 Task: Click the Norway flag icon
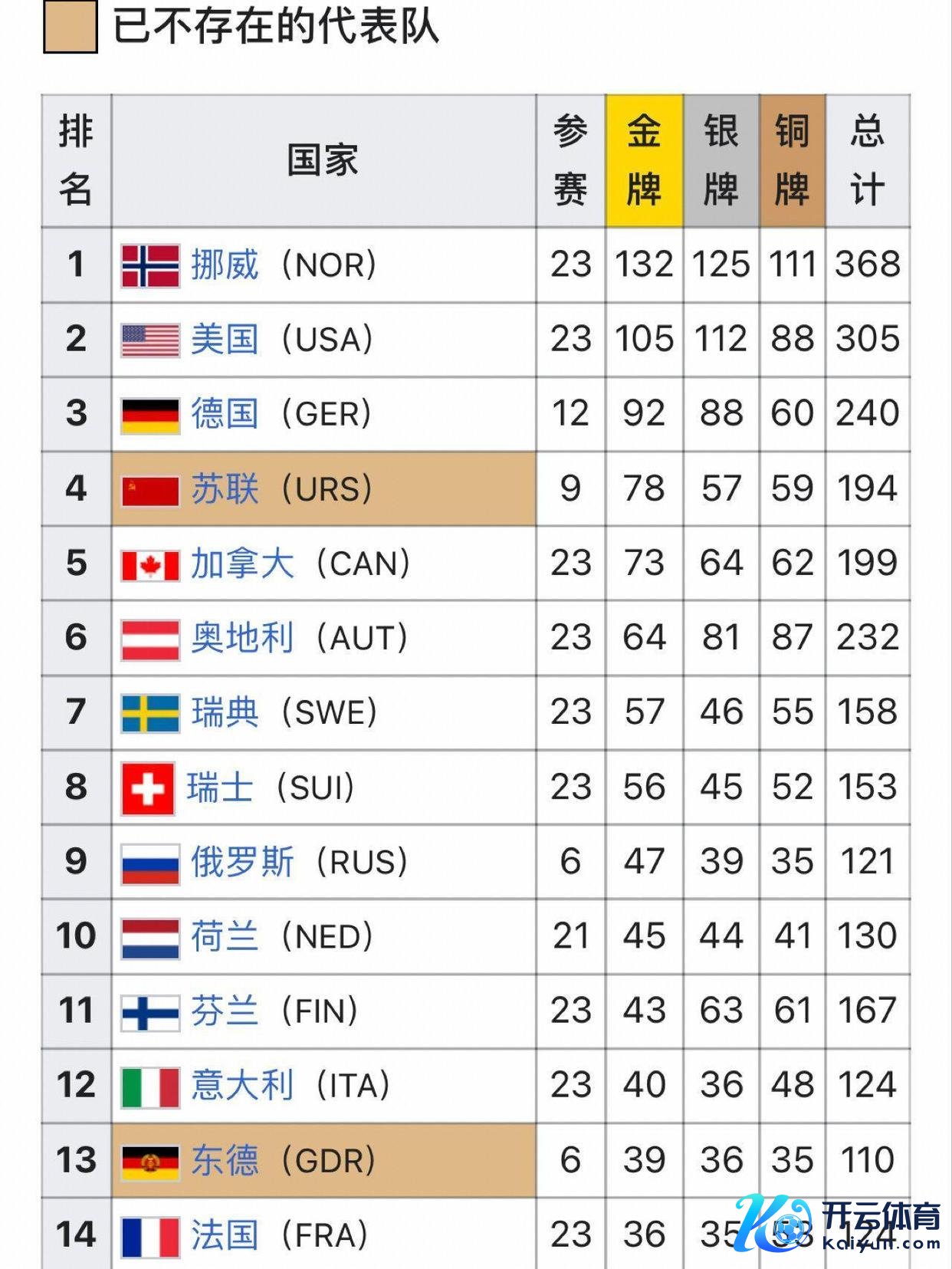151,265
